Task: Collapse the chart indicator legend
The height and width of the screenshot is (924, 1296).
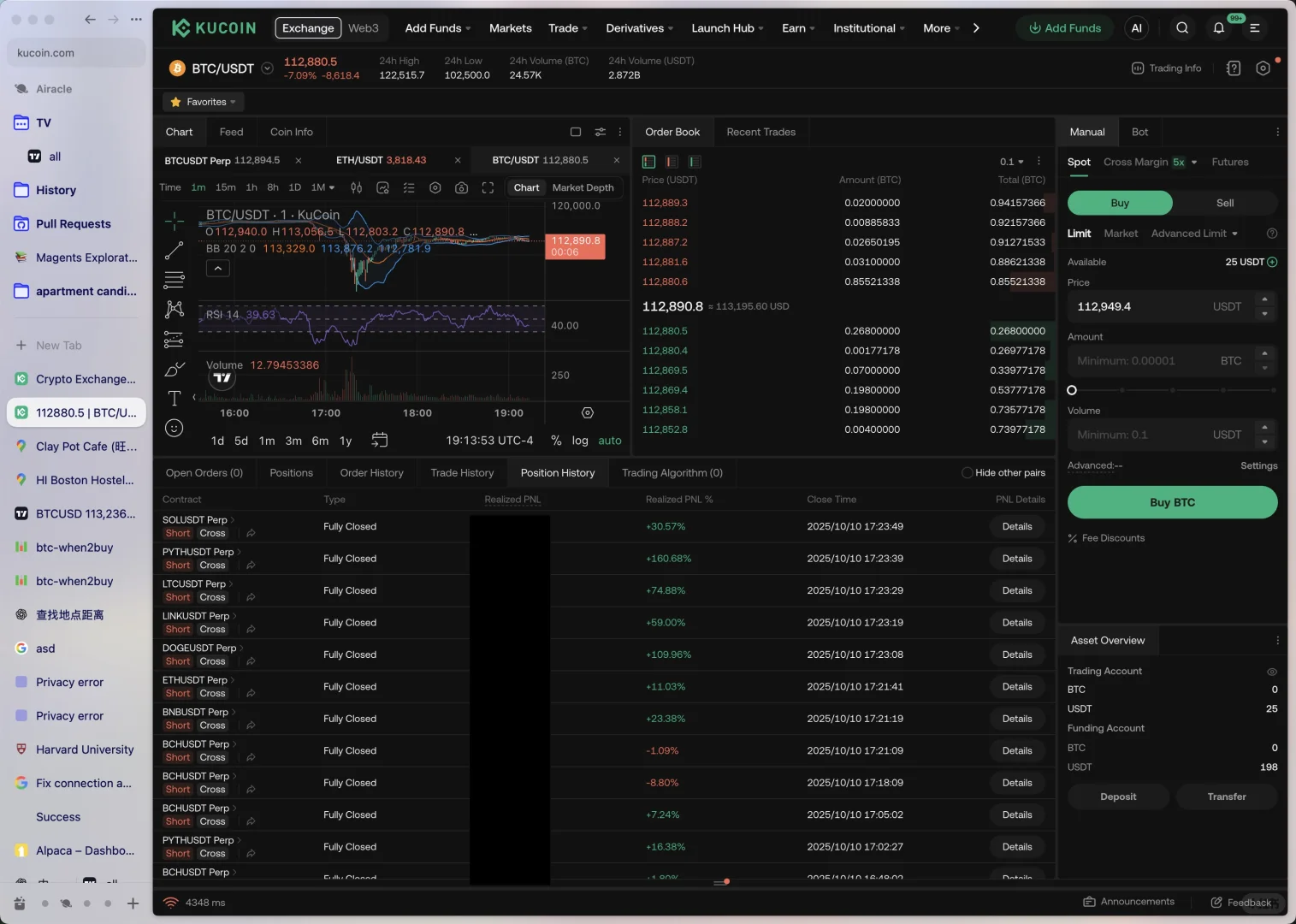Action: tap(218, 269)
